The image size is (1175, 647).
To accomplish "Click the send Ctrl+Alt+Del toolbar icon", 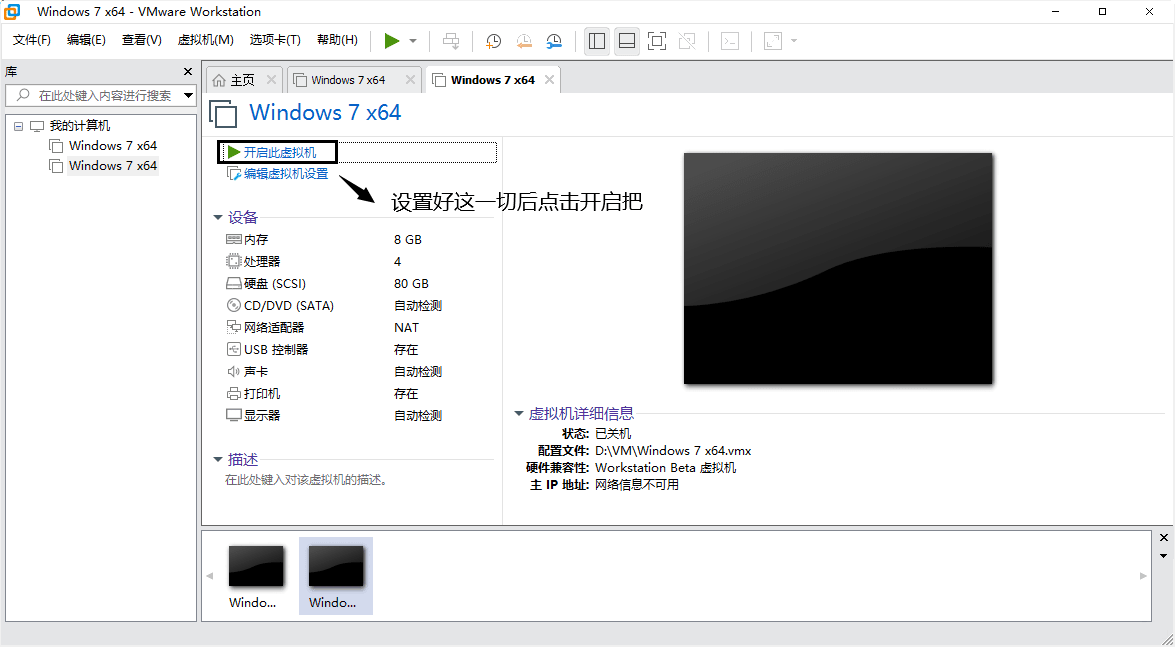I will tap(451, 40).
